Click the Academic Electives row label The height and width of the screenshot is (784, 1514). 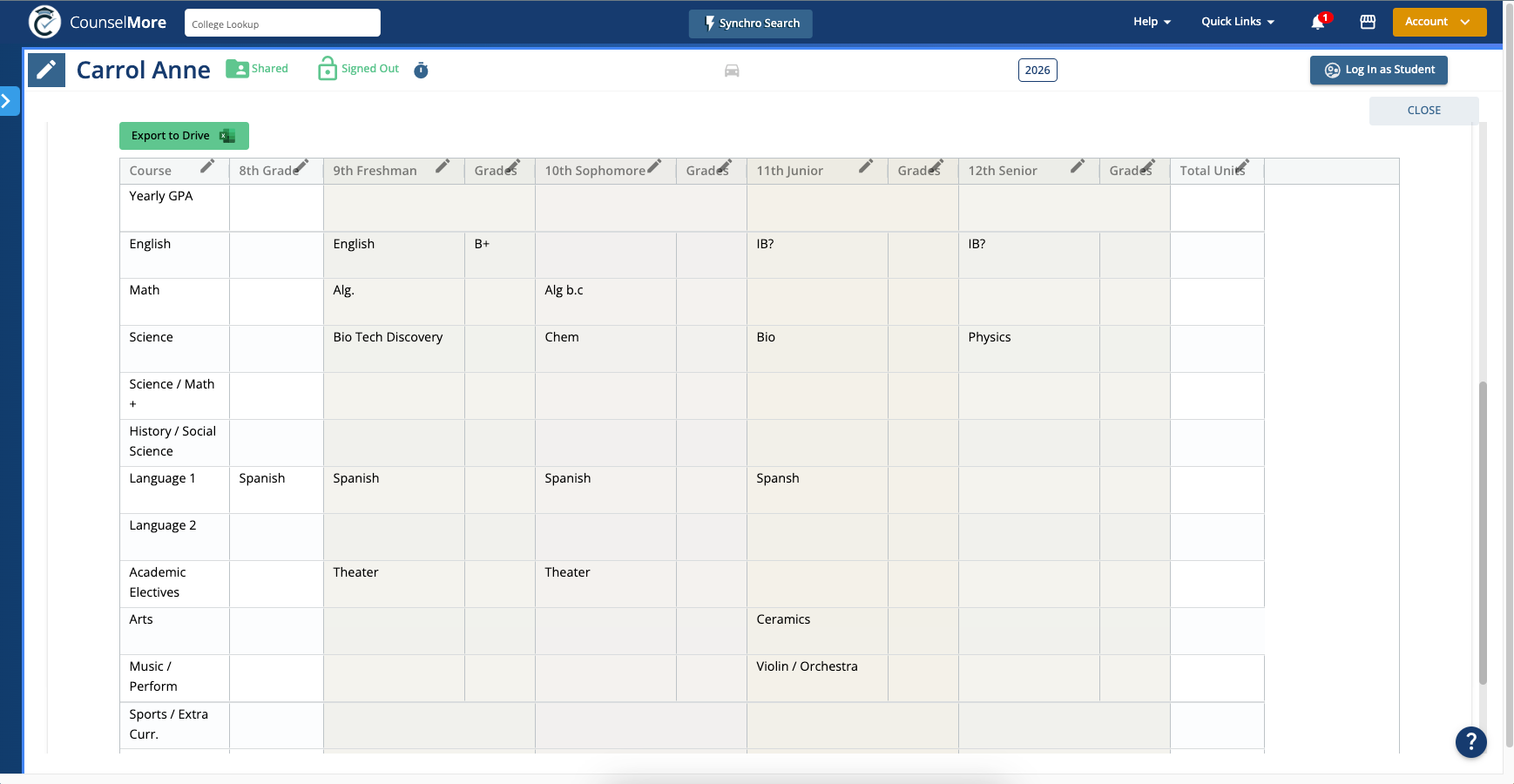coord(158,583)
